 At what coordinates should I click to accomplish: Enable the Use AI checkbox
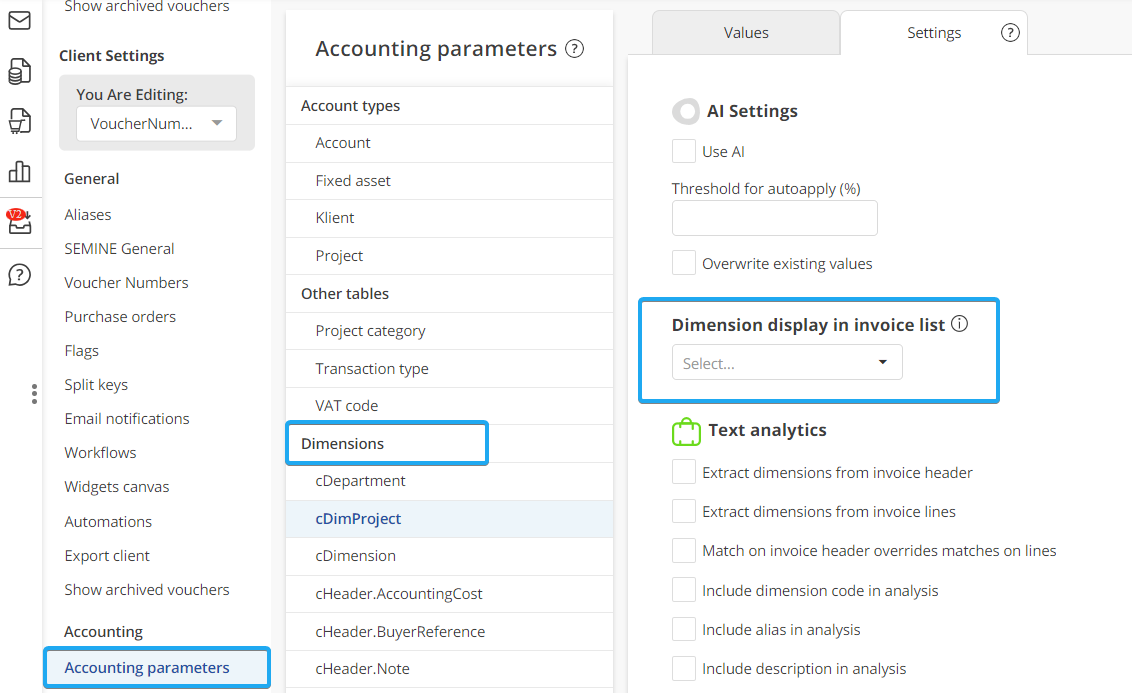[x=684, y=151]
